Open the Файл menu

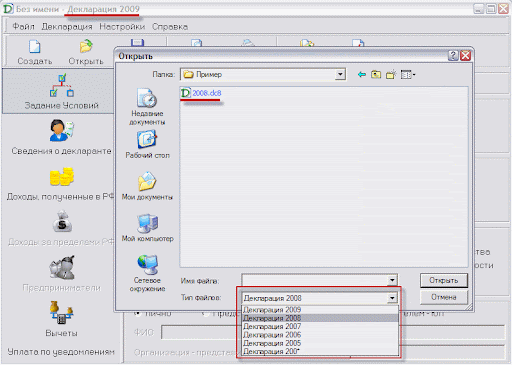point(23,26)
